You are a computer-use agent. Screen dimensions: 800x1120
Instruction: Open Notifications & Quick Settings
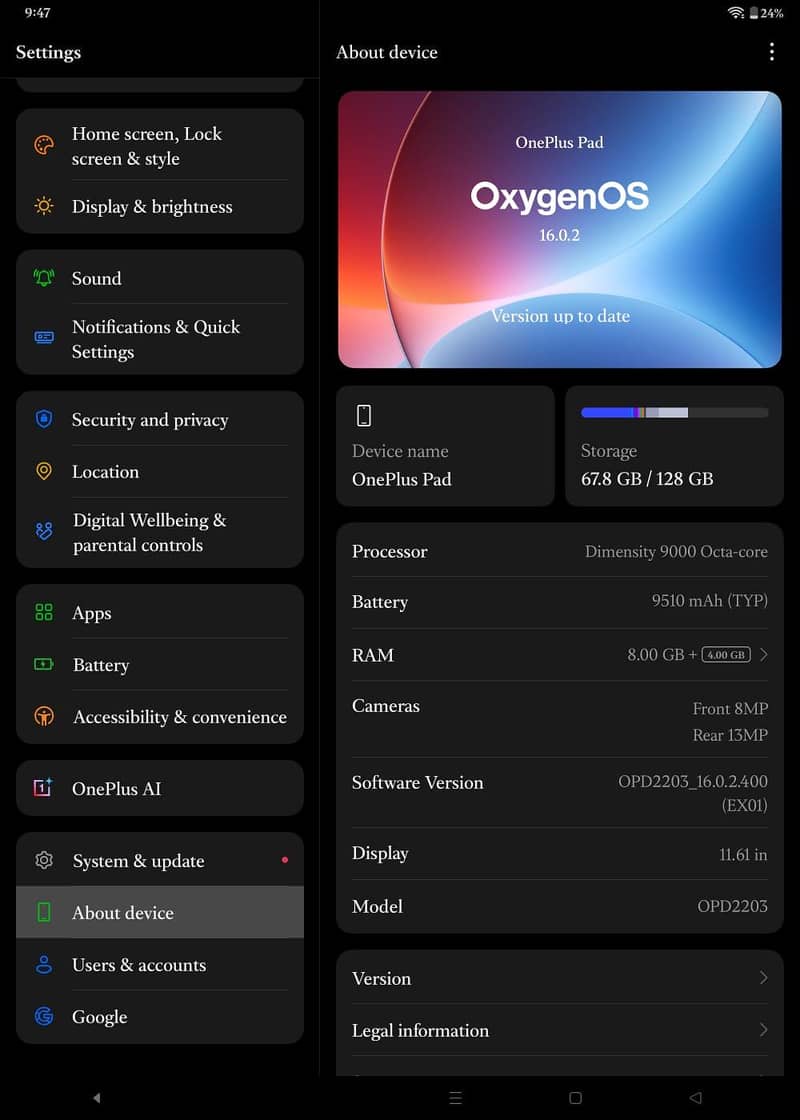point(160,339)
